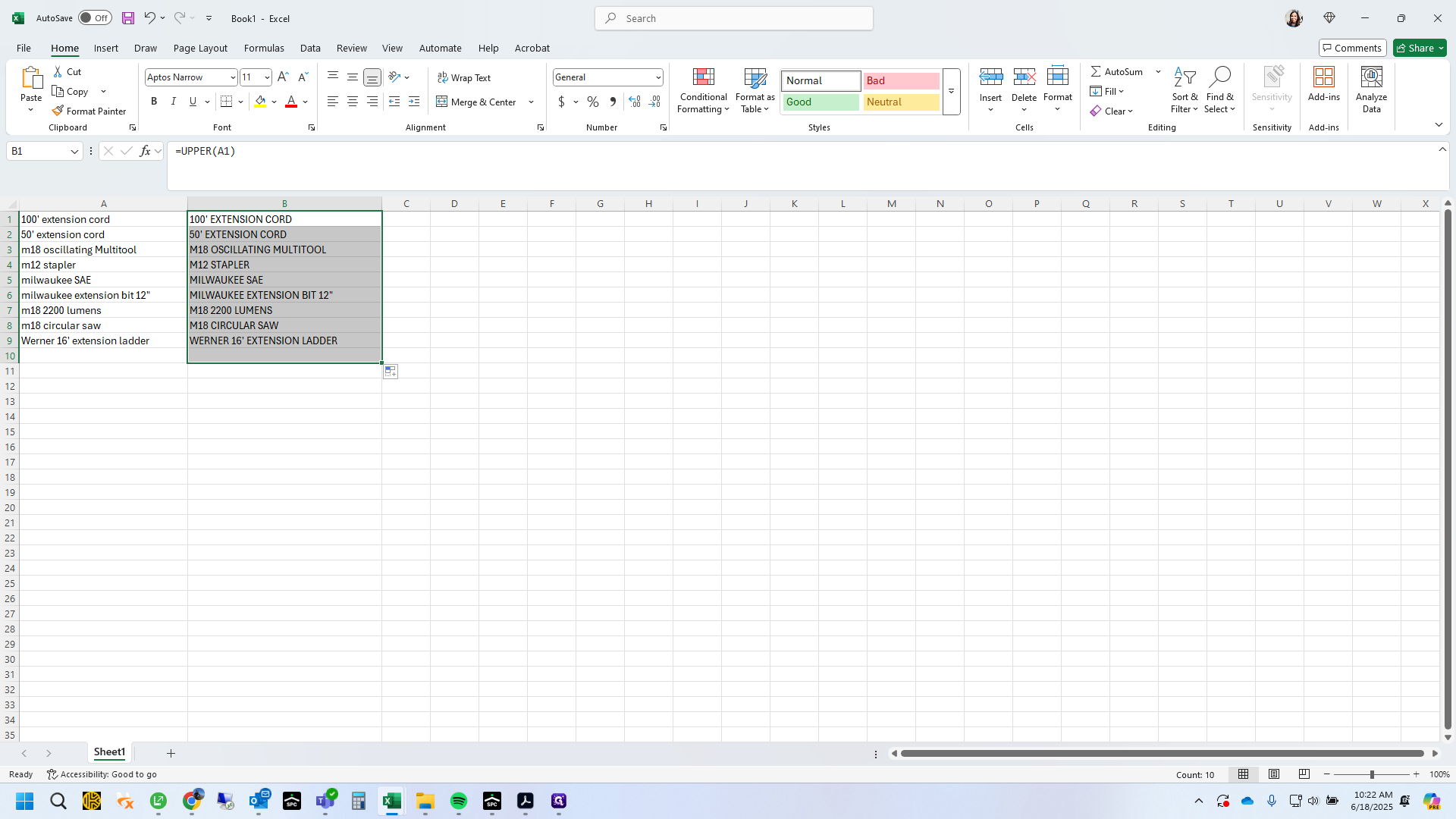Screen dimensions: 1456x819
Task: Open the font name dropdown
Action: point(233,77)
